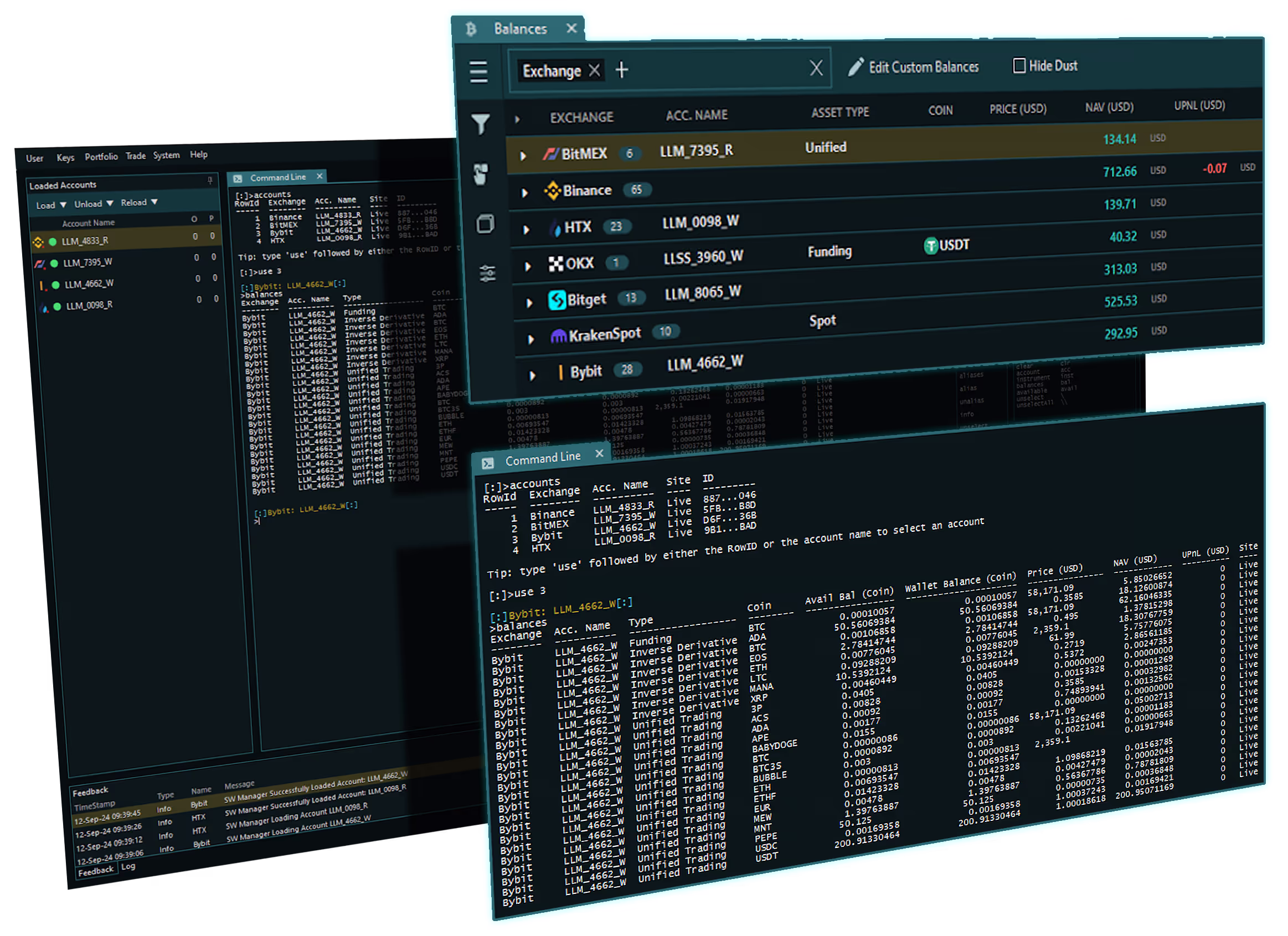Viewport: 1288px width, 936px height.
Task: Open the funnel filter in the Balances sidebar
Action: click(x=481, y=123)
